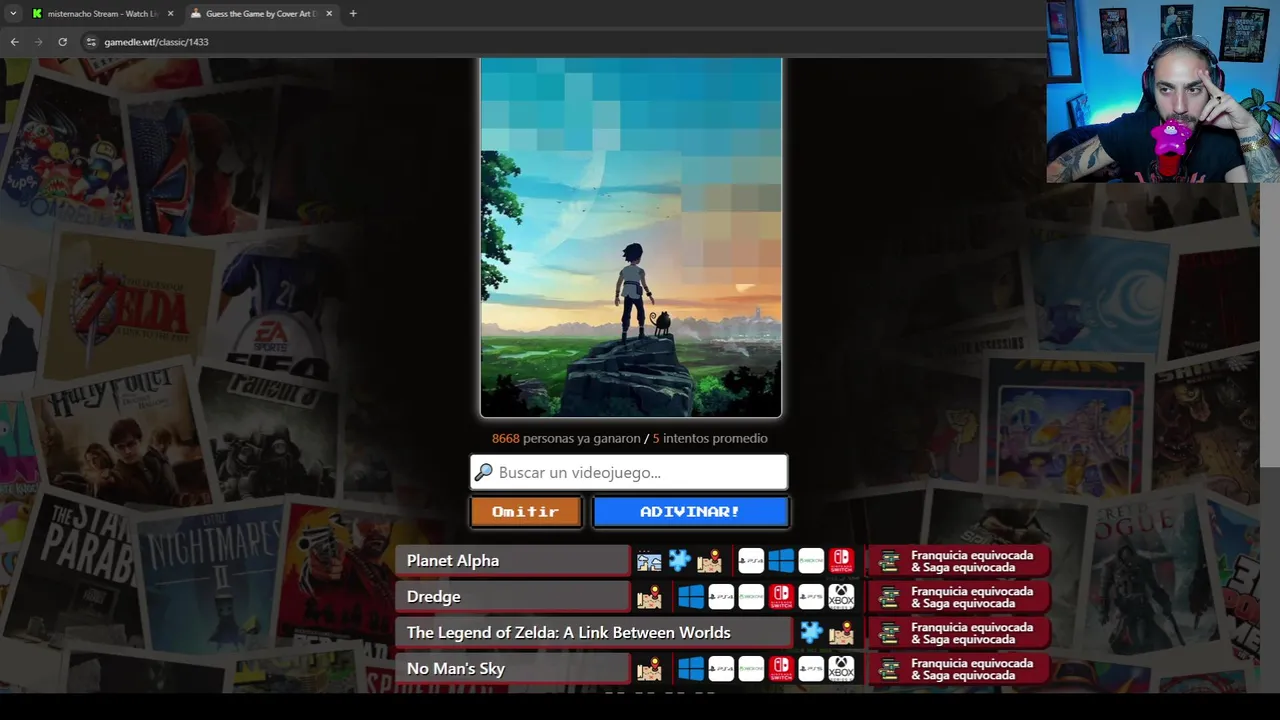Click the franchise icon in Planet Alpha row

click(x=888, y=561)
